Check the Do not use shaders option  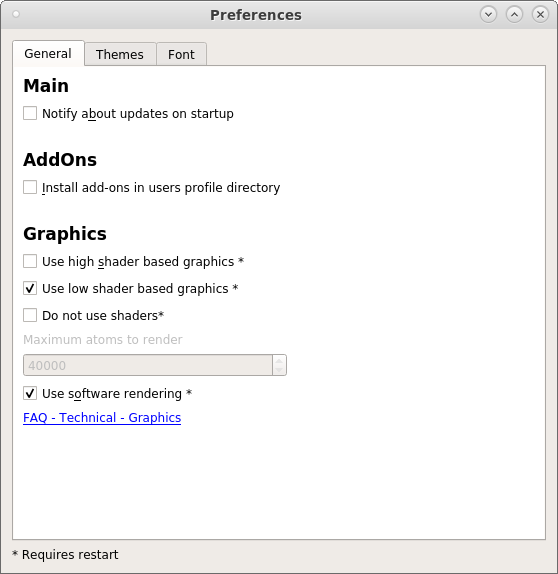(30, 315)
